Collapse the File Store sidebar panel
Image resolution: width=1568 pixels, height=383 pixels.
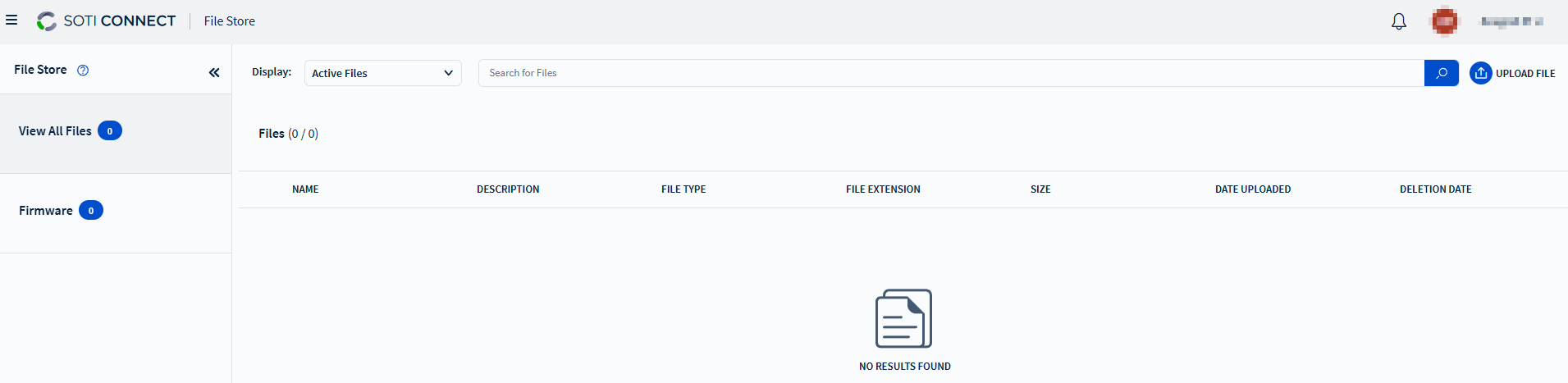pyautogui.click(x=214, y=72)
